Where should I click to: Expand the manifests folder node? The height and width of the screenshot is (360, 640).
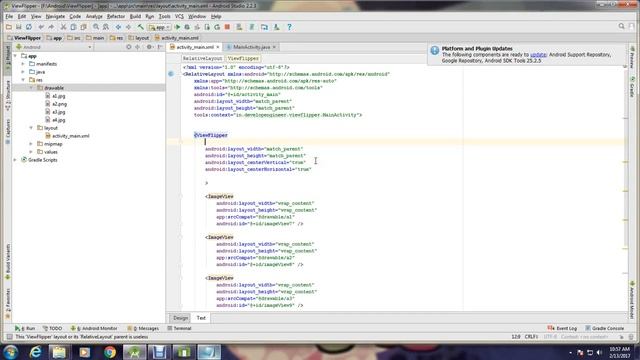click(x=23, y=64)
